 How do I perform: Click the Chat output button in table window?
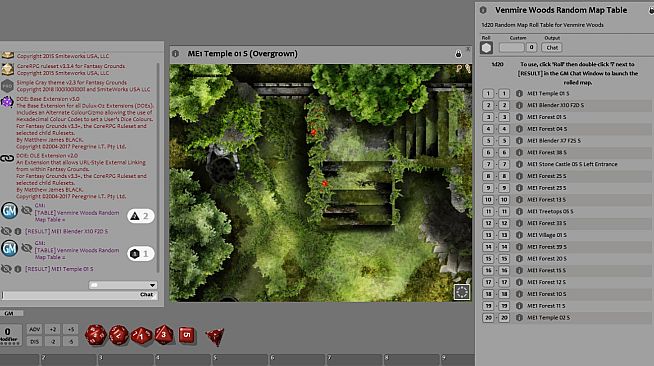pyautogui.click(x=552, y=48)
